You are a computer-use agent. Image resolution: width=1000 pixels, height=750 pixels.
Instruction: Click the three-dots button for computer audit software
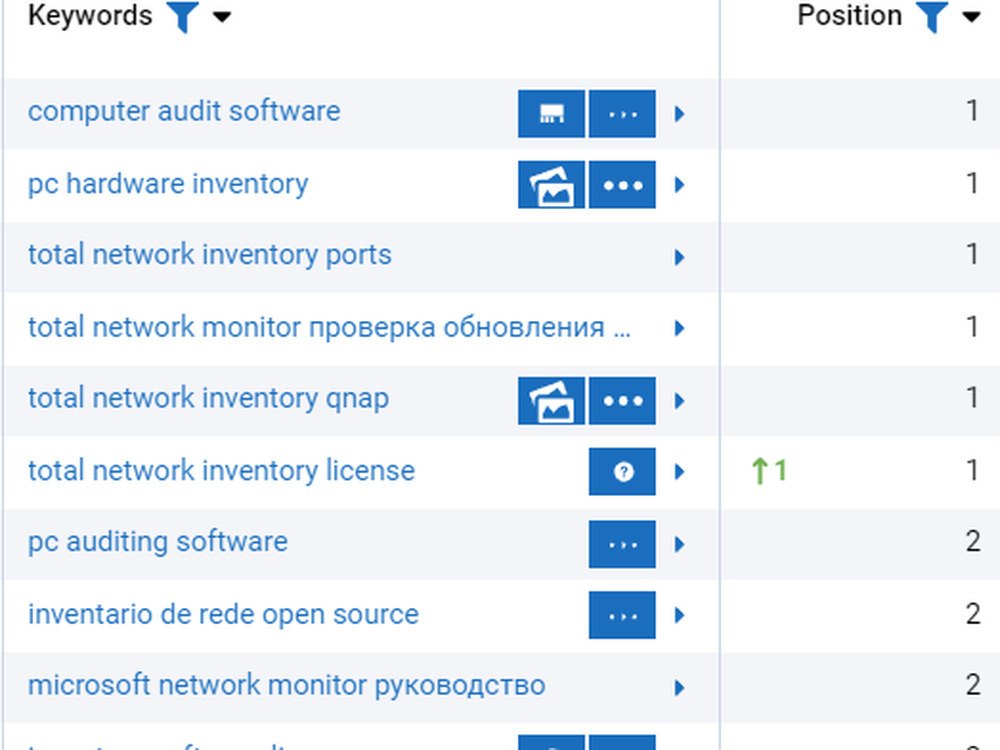[622, 113]
